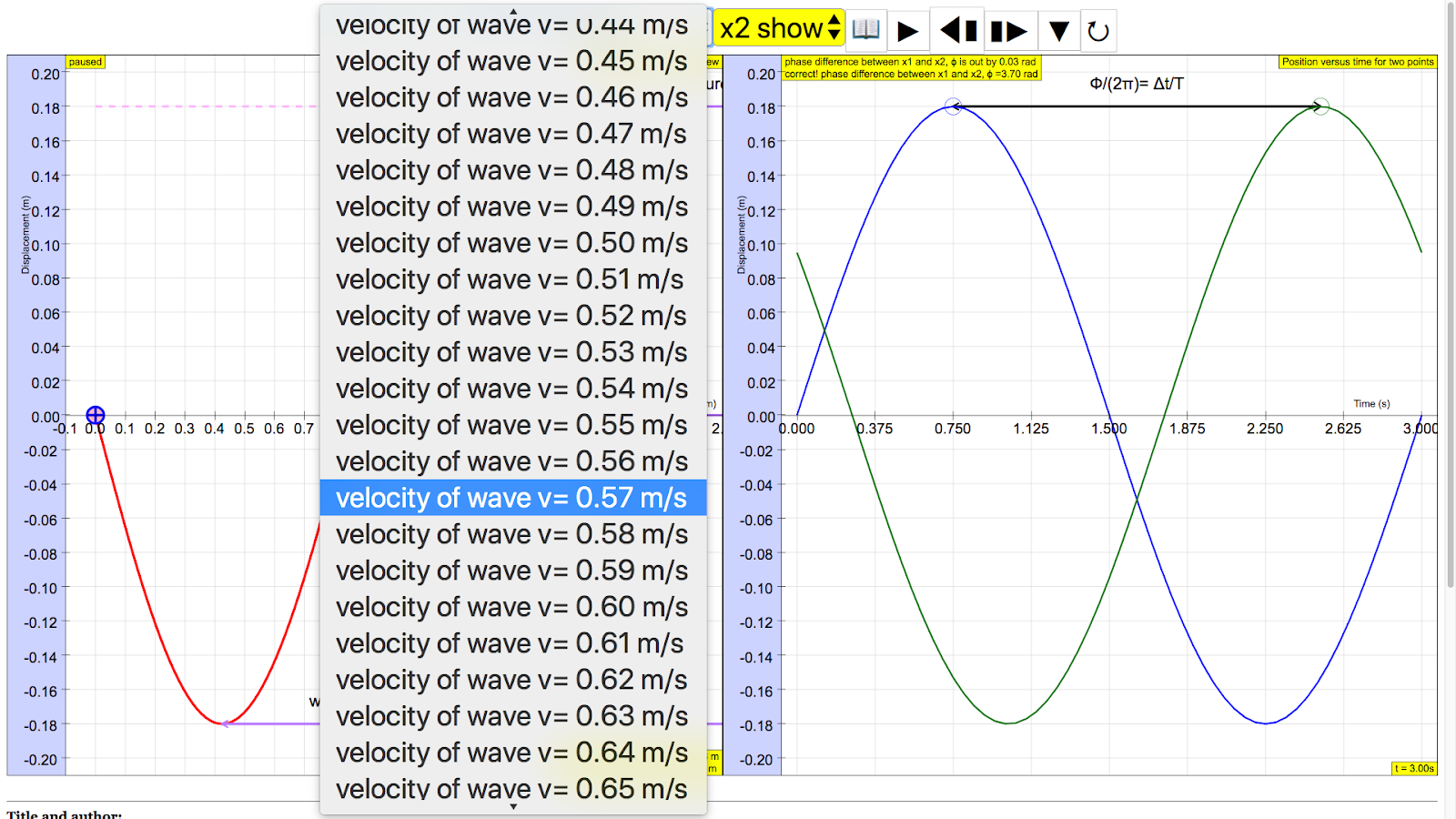1456x819 pixels.
Task: Select velocity of wave v= 0.45 m/s
Action: 513,61
